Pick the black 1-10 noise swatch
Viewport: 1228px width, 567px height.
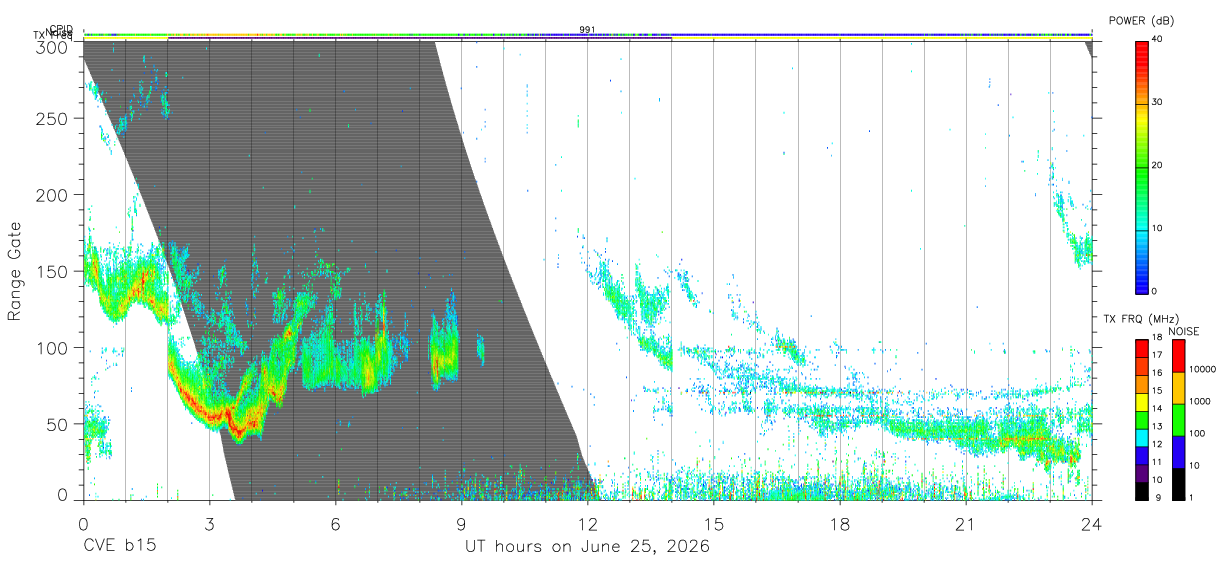click(x=1178, y=484)
